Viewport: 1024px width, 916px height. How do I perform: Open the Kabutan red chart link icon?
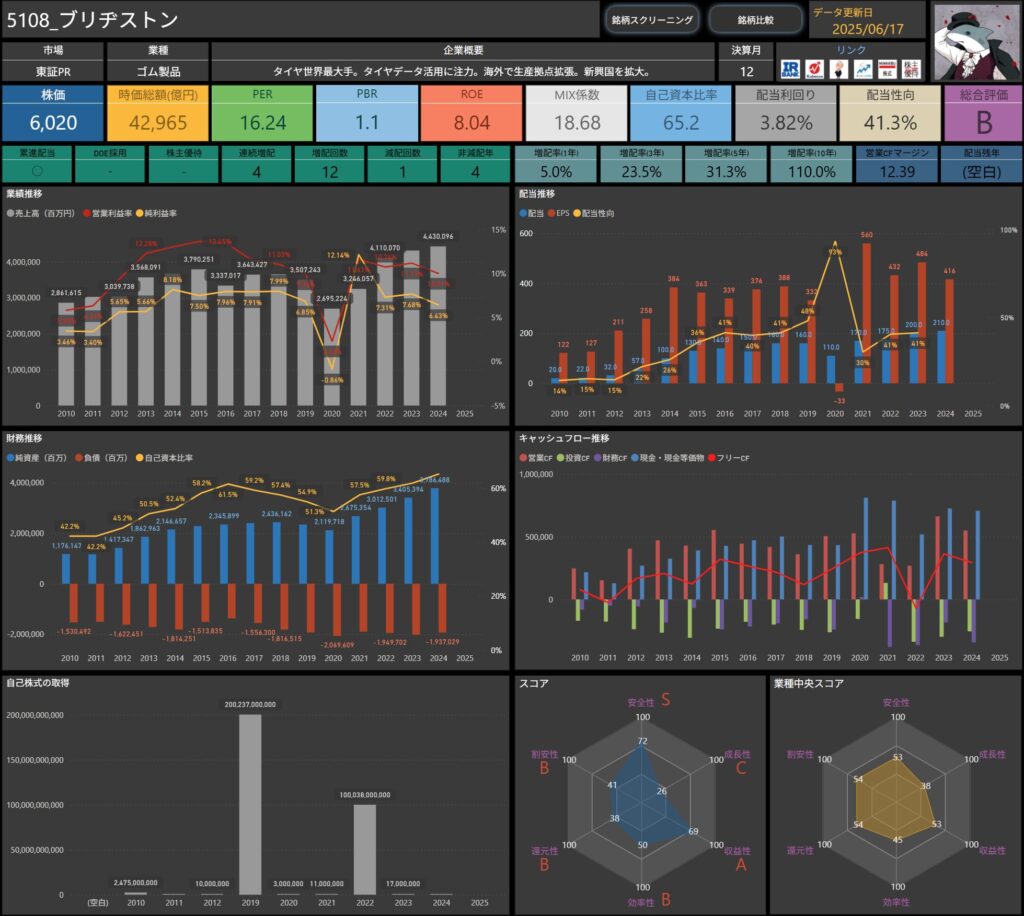click(814, 69)
